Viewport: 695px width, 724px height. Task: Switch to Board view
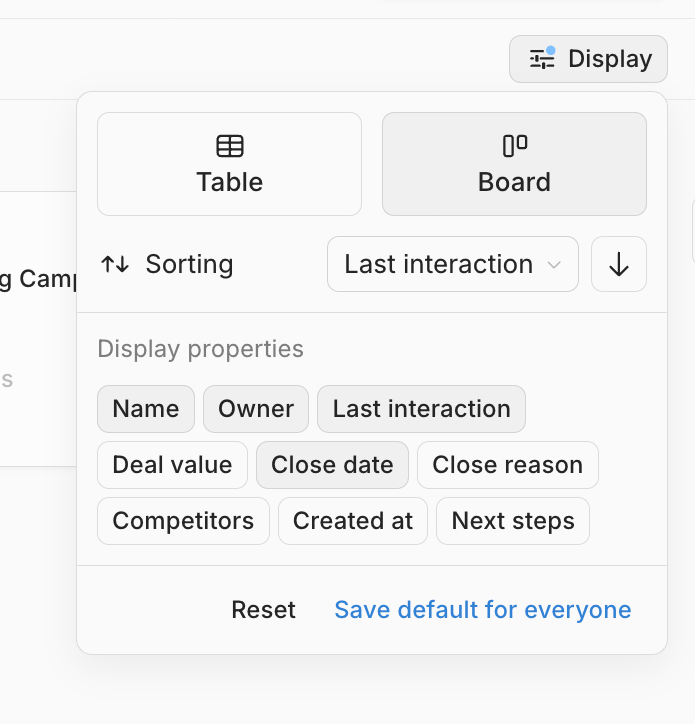pyautogui.click(x=514, y=164)
